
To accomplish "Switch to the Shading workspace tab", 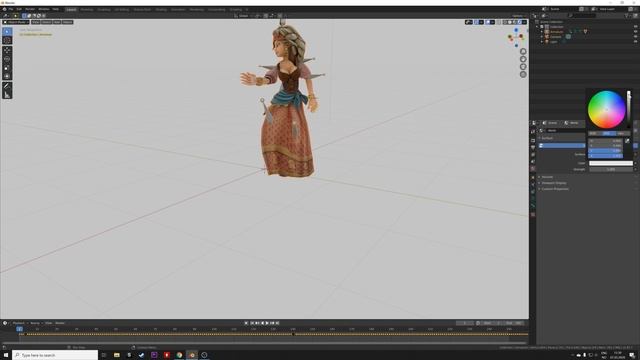I will (x=161, y=9).
